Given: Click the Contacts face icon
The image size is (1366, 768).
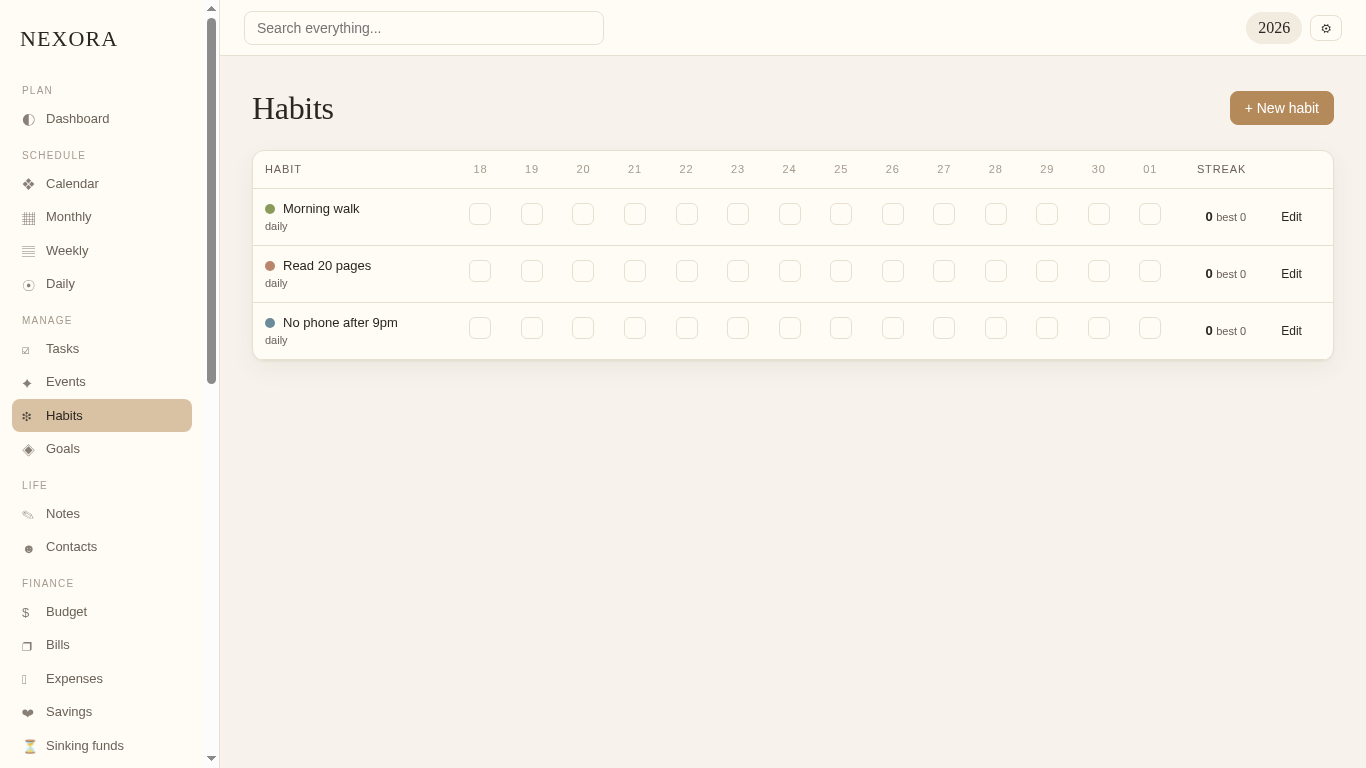Looking at the screenshot, I should click(28, 547).
